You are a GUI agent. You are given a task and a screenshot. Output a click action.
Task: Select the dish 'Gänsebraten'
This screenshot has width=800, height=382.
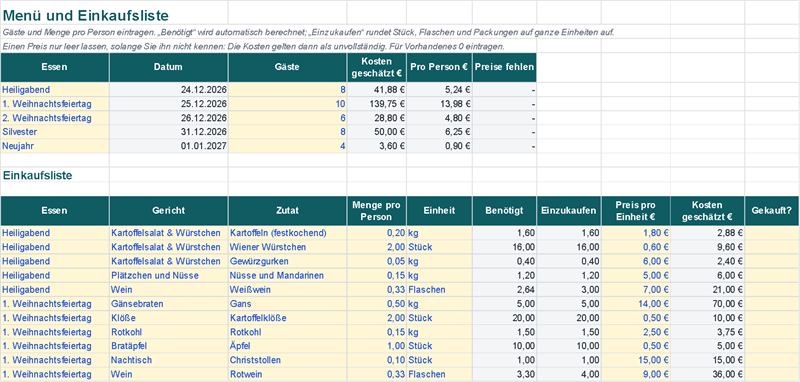coord(168,304)
